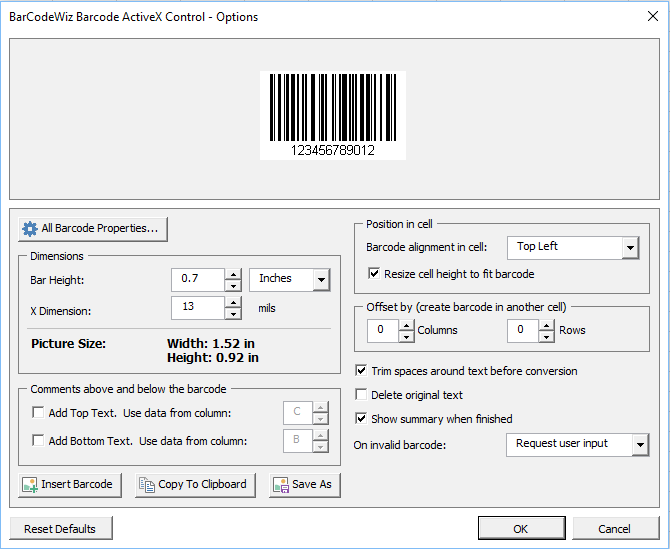
Task: Click the Save As button
Action: tap(305, 485)
